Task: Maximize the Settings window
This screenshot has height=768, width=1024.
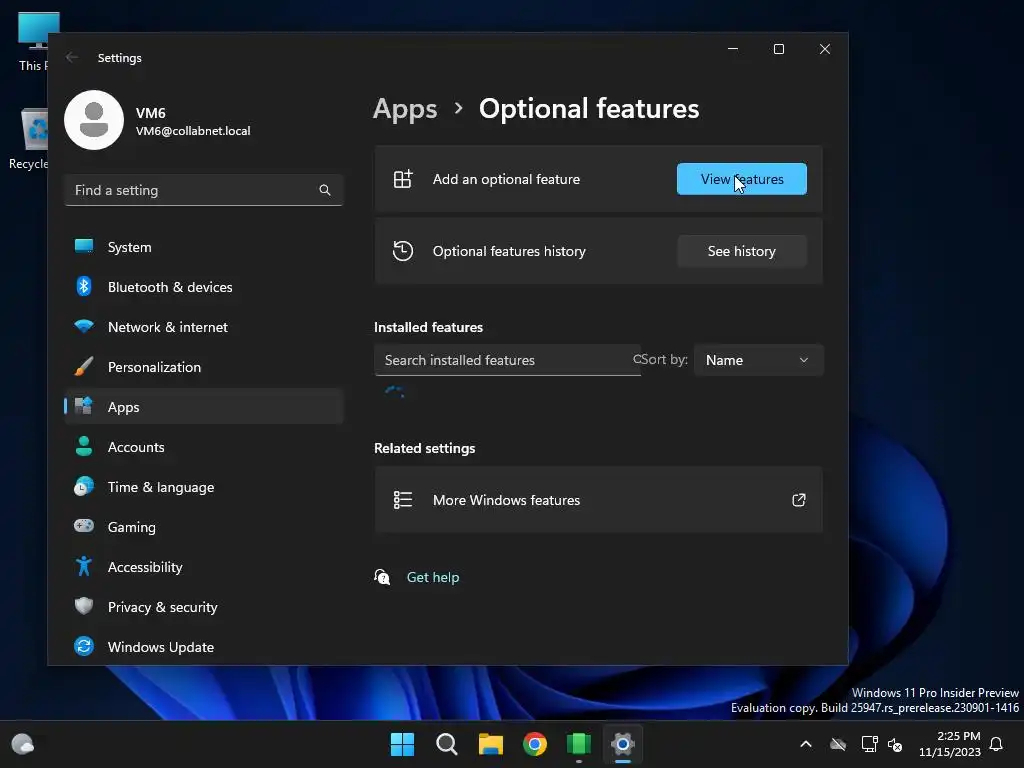Action: (778, 50)
